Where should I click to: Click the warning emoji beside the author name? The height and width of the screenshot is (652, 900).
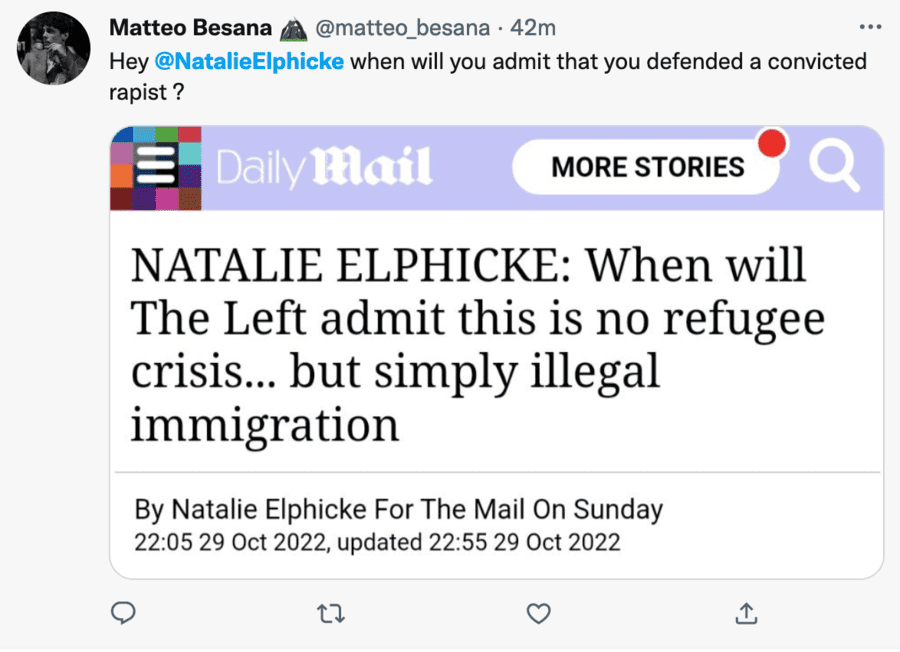(294, 27)
